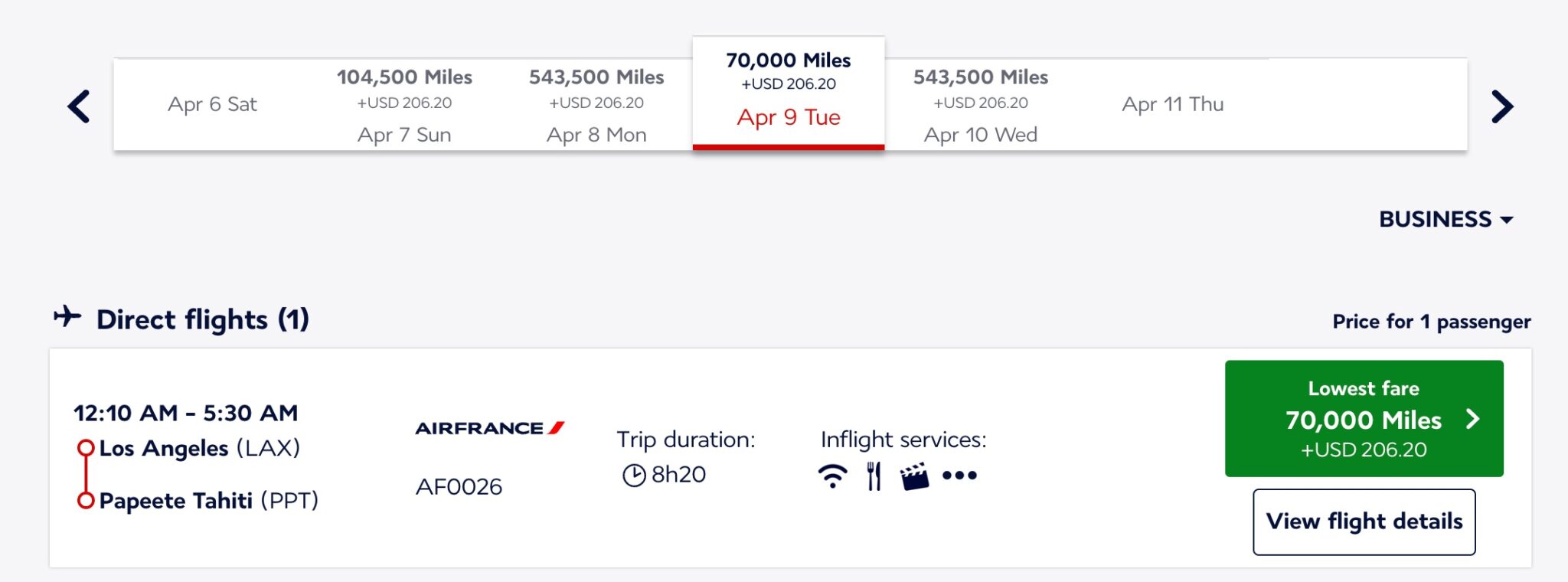Click the View flight details button
Viewport: 1568px width, 582px height.
[1364, 522]
